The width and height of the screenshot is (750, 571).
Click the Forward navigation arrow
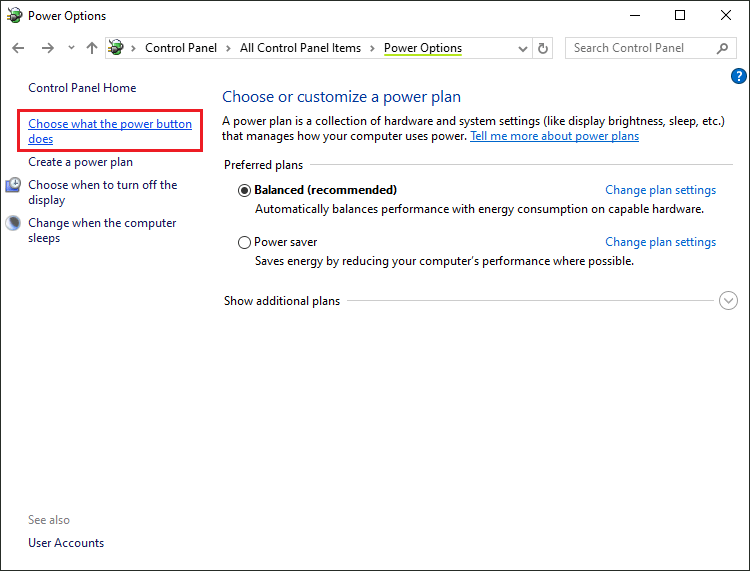[47, 48]
